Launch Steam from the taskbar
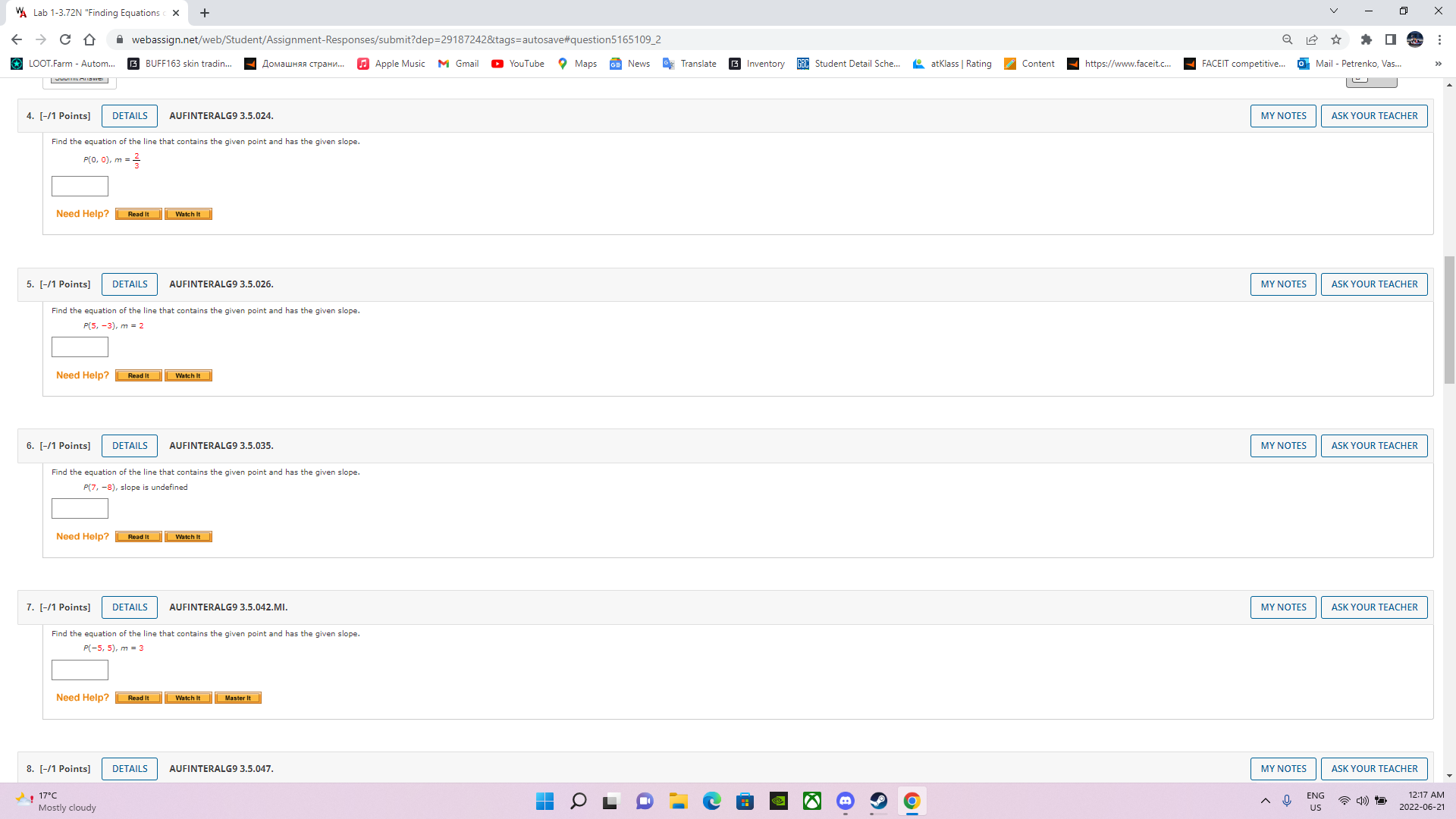Viewport: 1456px width, 819px height. tap(878, 801)
